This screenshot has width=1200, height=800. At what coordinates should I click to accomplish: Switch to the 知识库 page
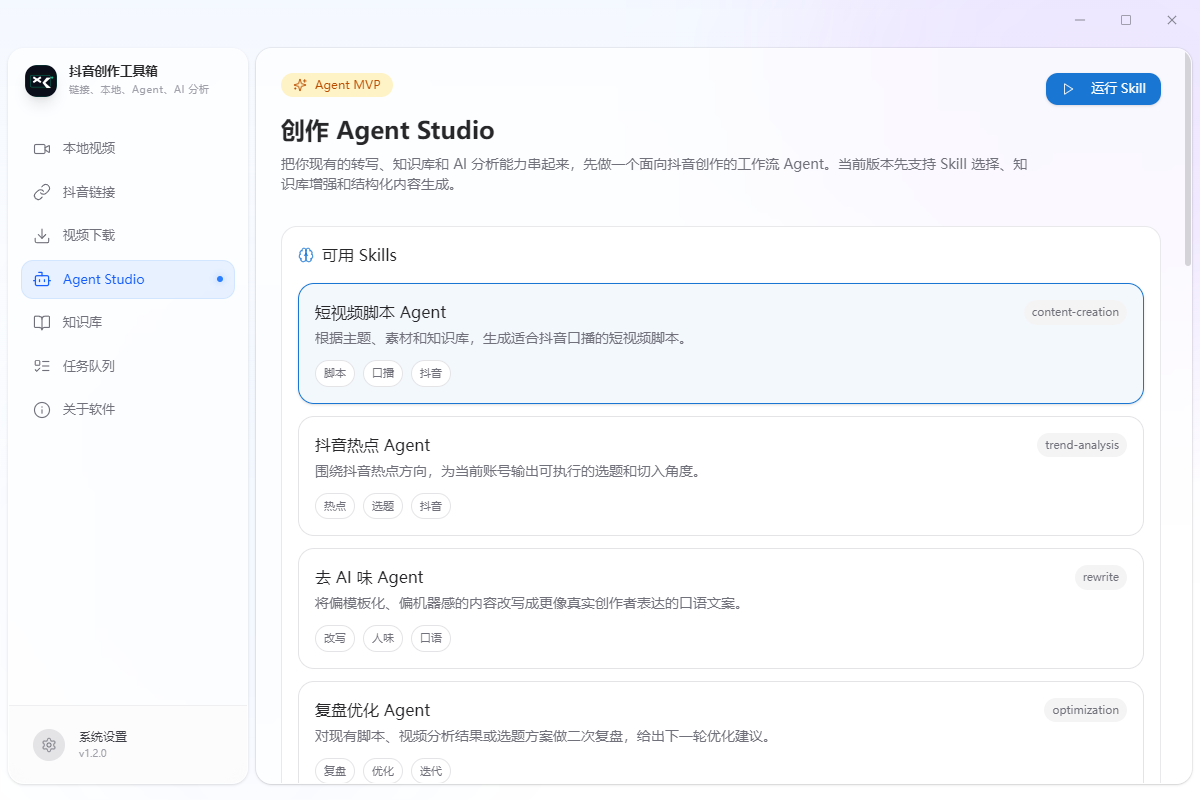point(128,322)
